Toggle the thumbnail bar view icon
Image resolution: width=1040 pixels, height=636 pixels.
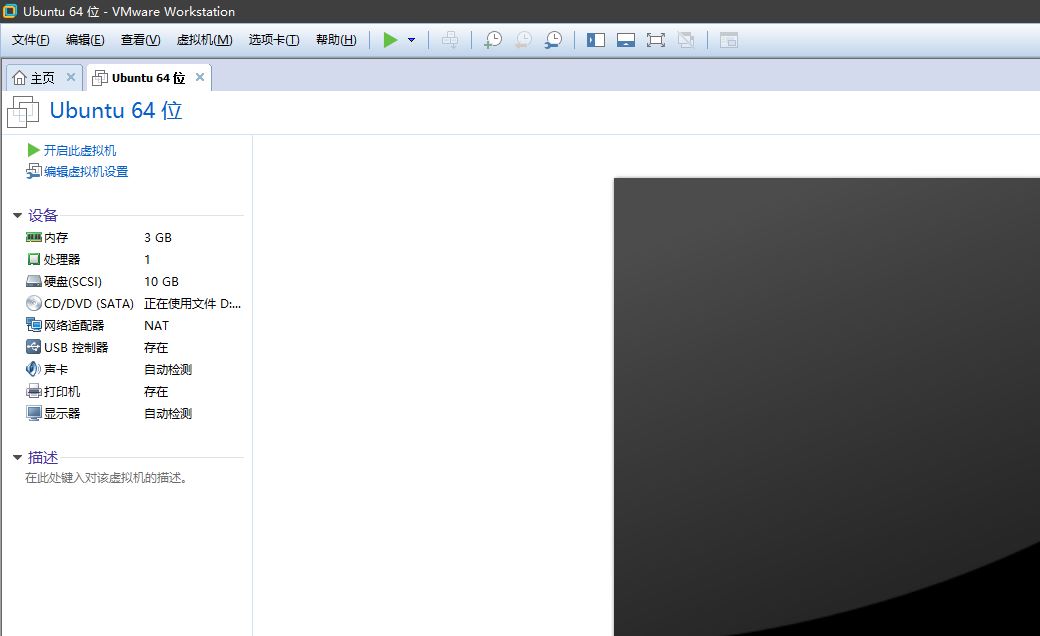pos(625,40)
